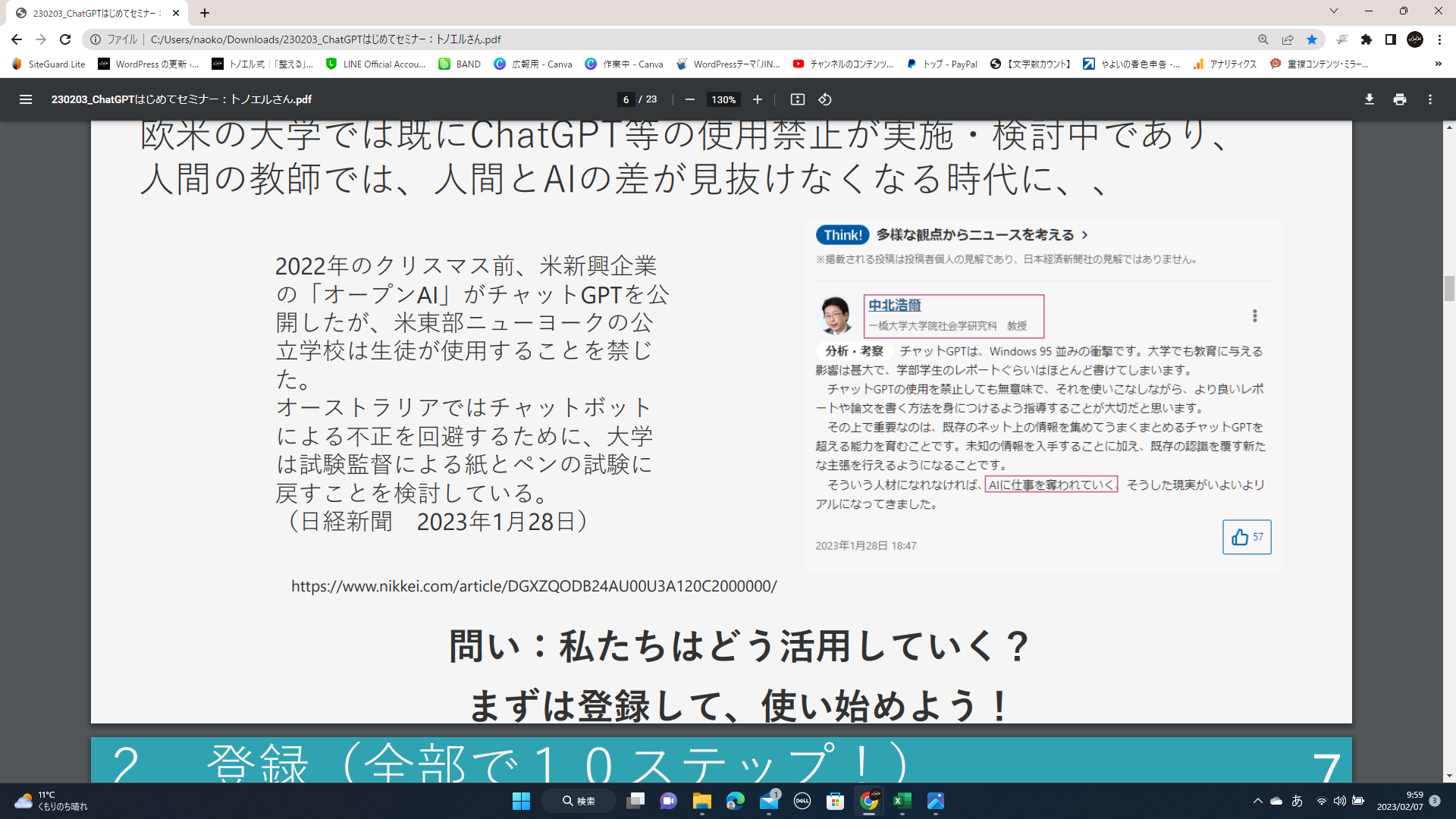Click the page number input field
This screenshot has height=819, width=1456.
[626, 99]
